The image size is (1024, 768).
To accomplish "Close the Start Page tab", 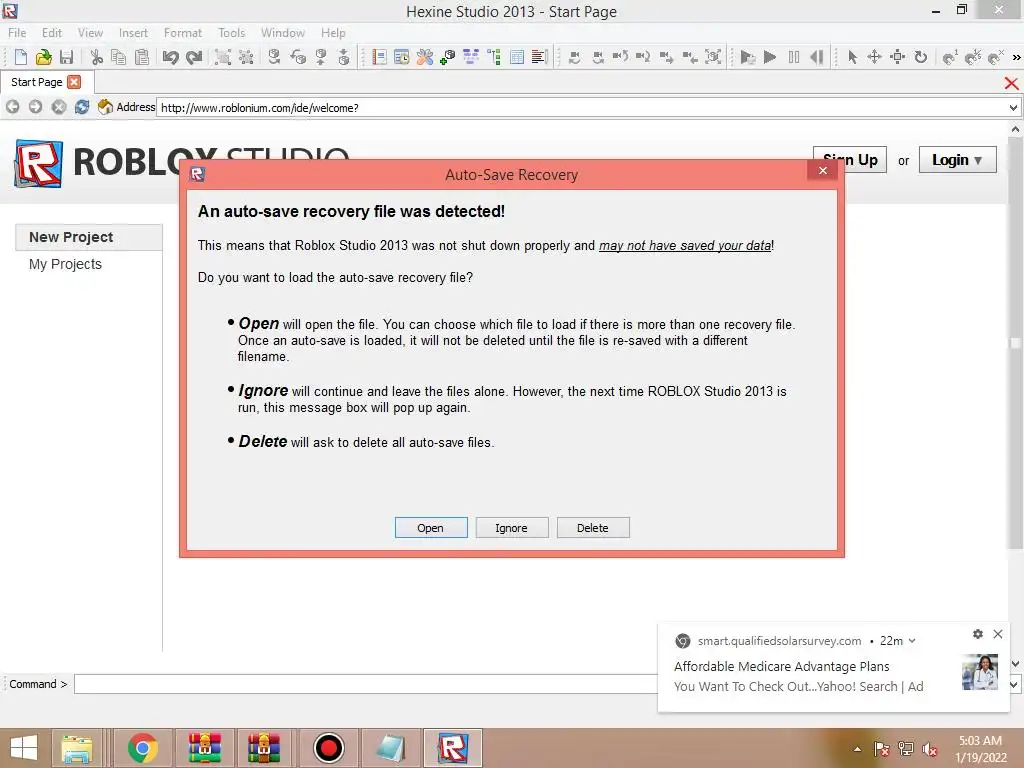I will [x=74, y=82].
